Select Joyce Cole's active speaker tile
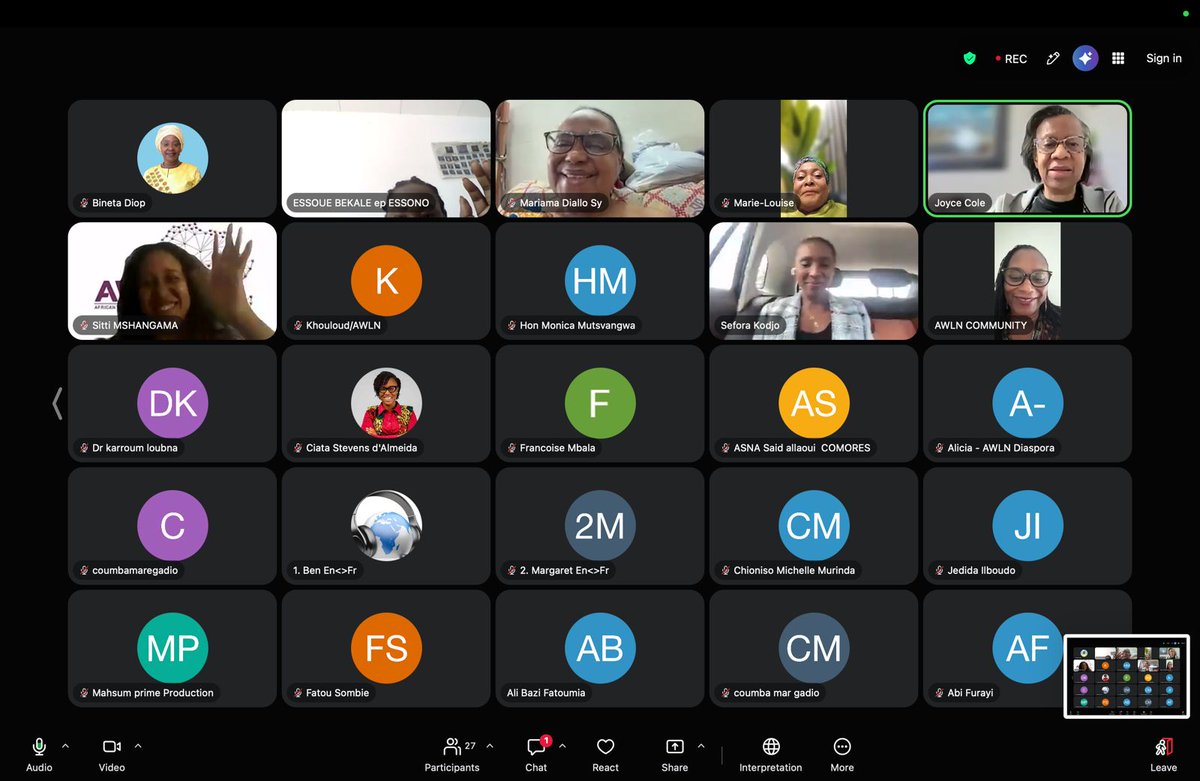 coord(1028,158)
